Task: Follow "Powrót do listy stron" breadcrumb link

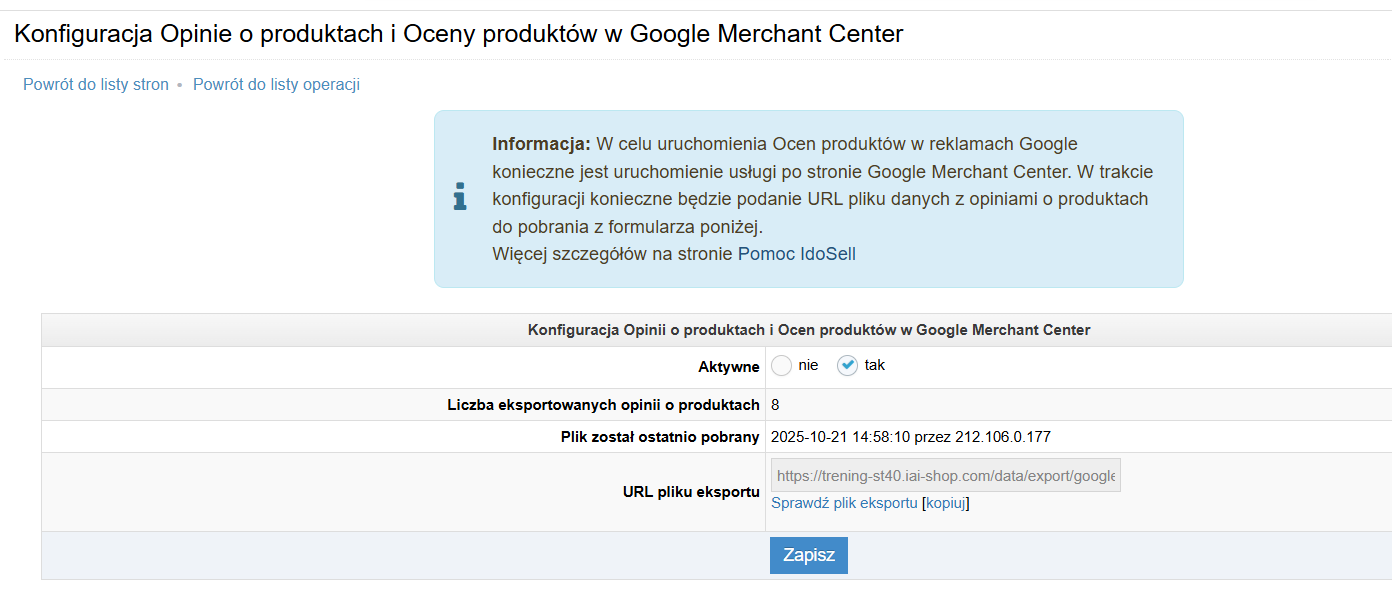Action: 95,85
